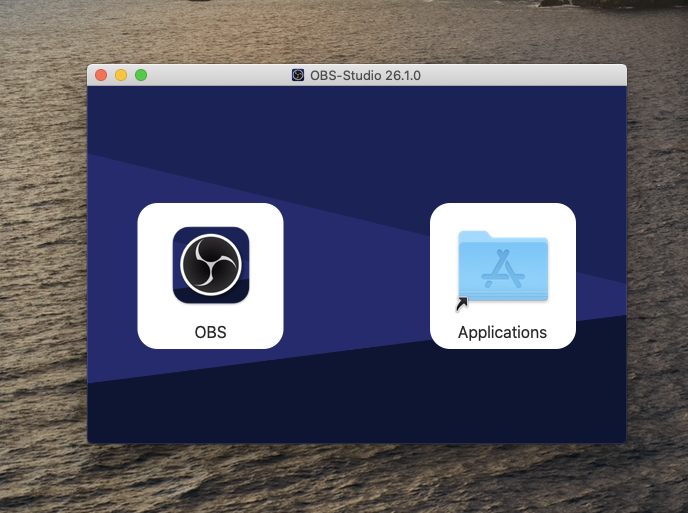
Task: Click the small OBS icon in title bar
Action: pos(298,75)
